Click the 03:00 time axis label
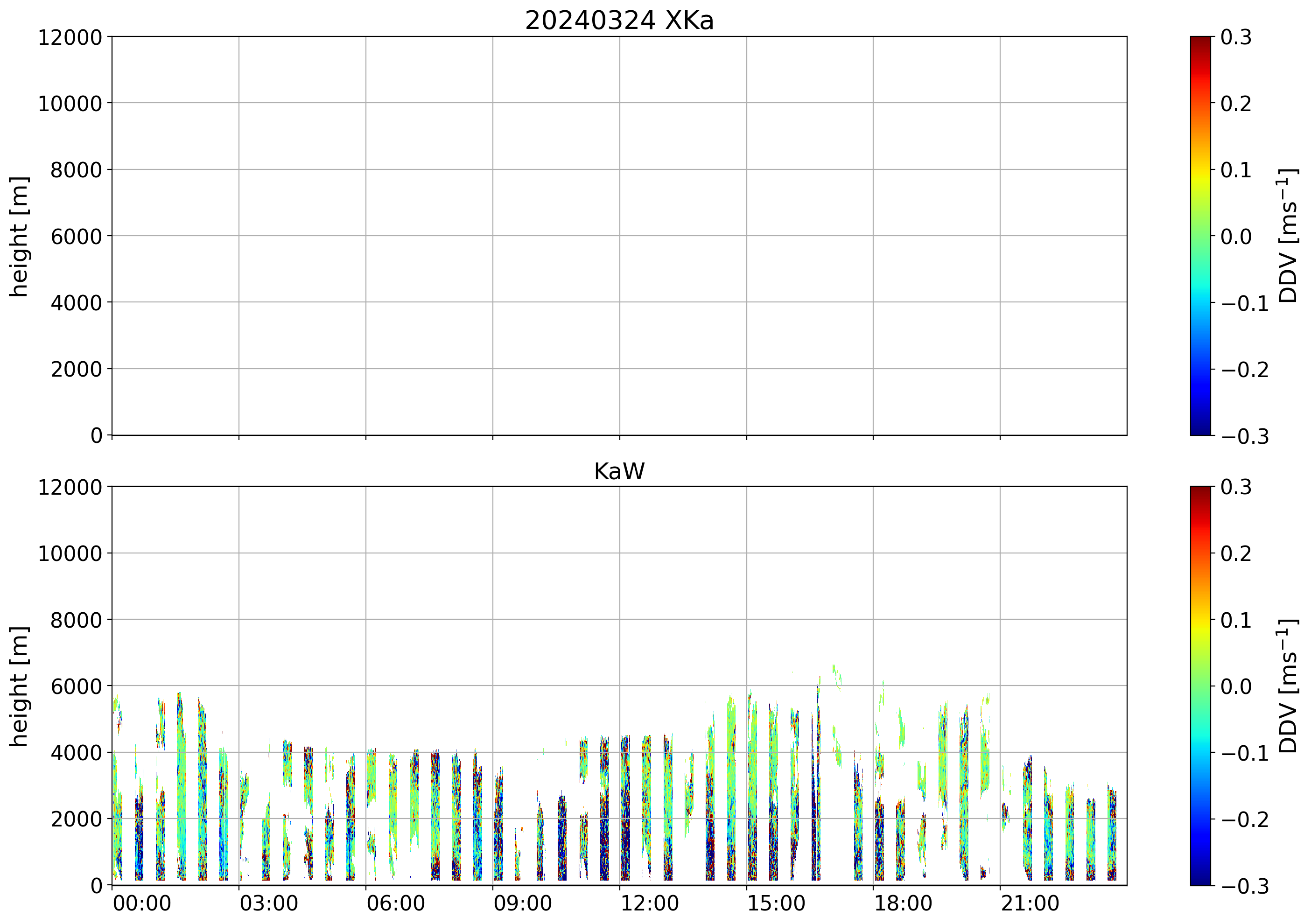 click(x=268, y=904)
